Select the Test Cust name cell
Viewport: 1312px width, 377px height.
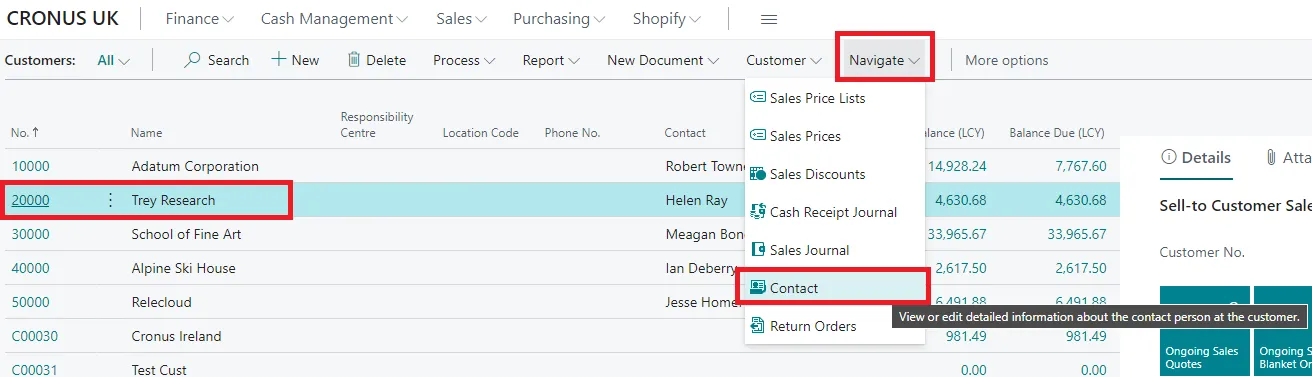point(159,370)
